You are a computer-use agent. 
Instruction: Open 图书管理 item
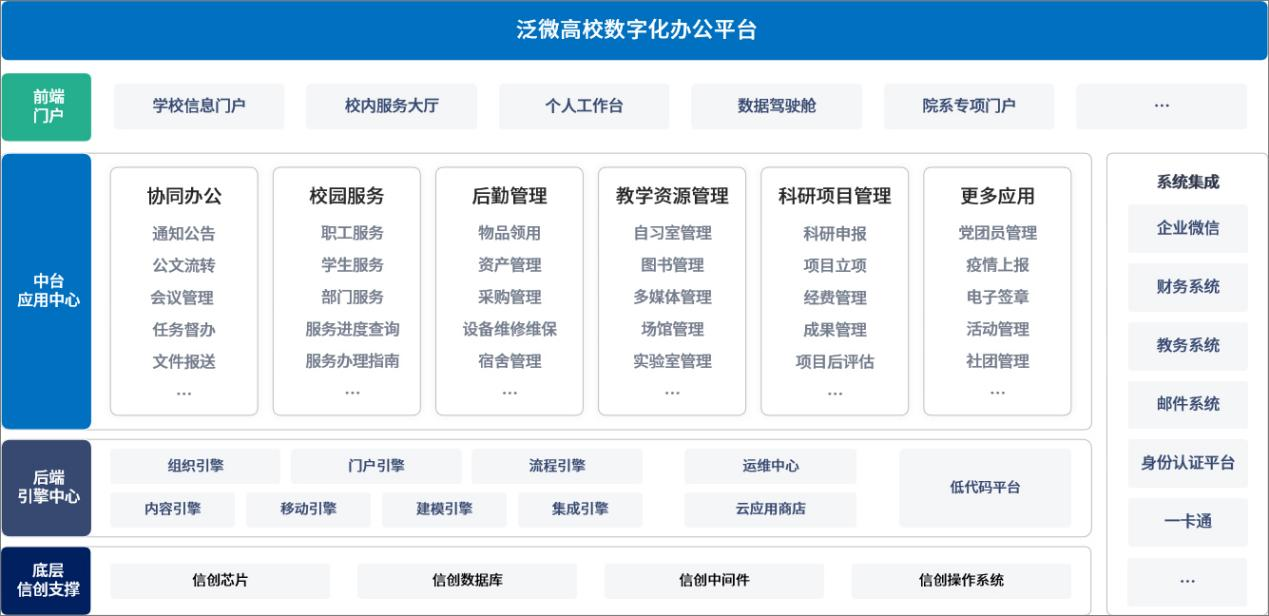coord(672,265)
